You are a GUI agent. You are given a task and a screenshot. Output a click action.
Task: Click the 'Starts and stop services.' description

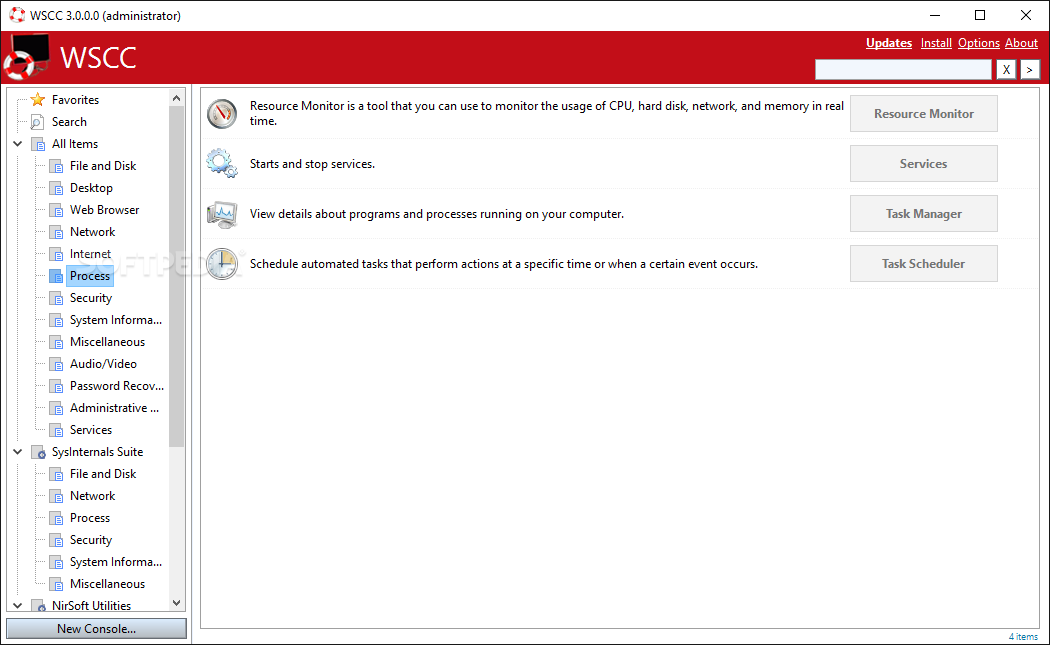[x=312, y=164]
